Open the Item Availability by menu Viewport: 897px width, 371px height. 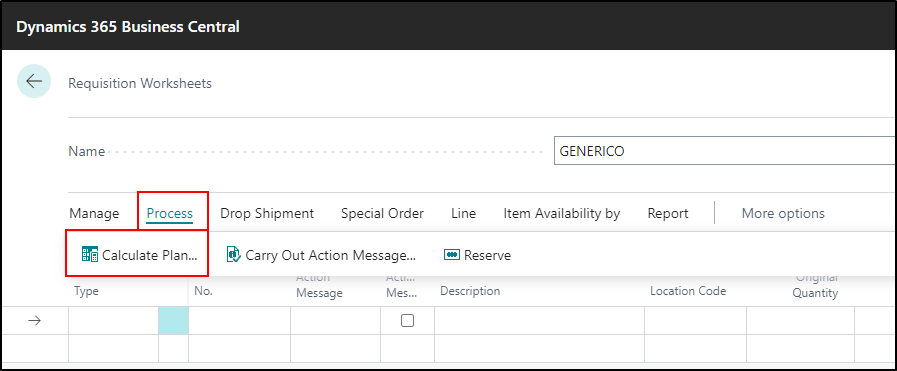pyautogui.click(x=562, y=214)
